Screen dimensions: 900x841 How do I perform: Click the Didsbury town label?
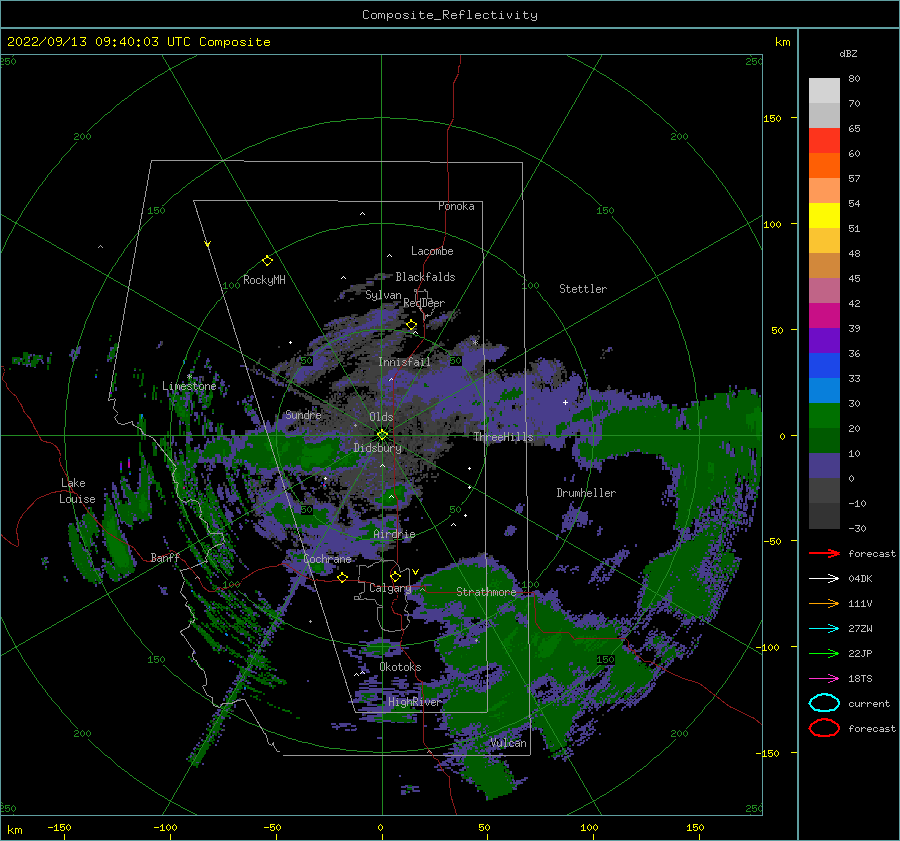(377, 448)
